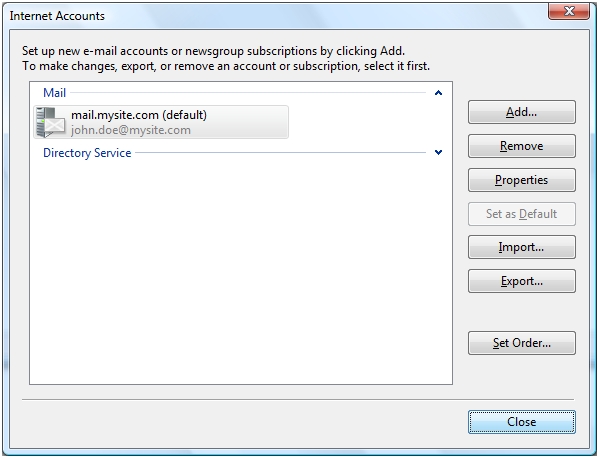Open the Import... accounts button
The height and width of the screenshot is (458, 599).
pos(521,247)
